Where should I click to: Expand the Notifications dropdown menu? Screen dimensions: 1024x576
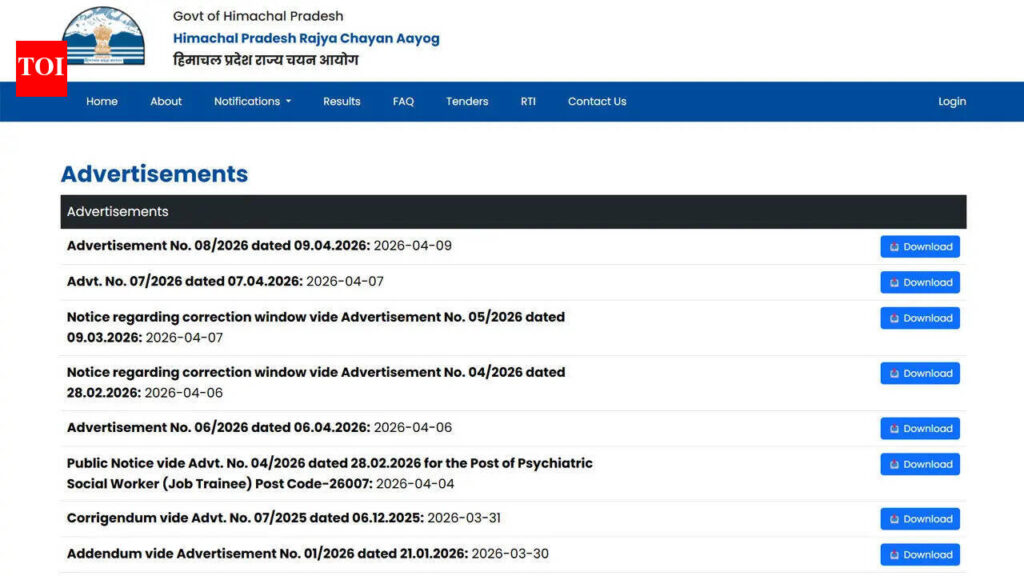click(x=252, y=101)
